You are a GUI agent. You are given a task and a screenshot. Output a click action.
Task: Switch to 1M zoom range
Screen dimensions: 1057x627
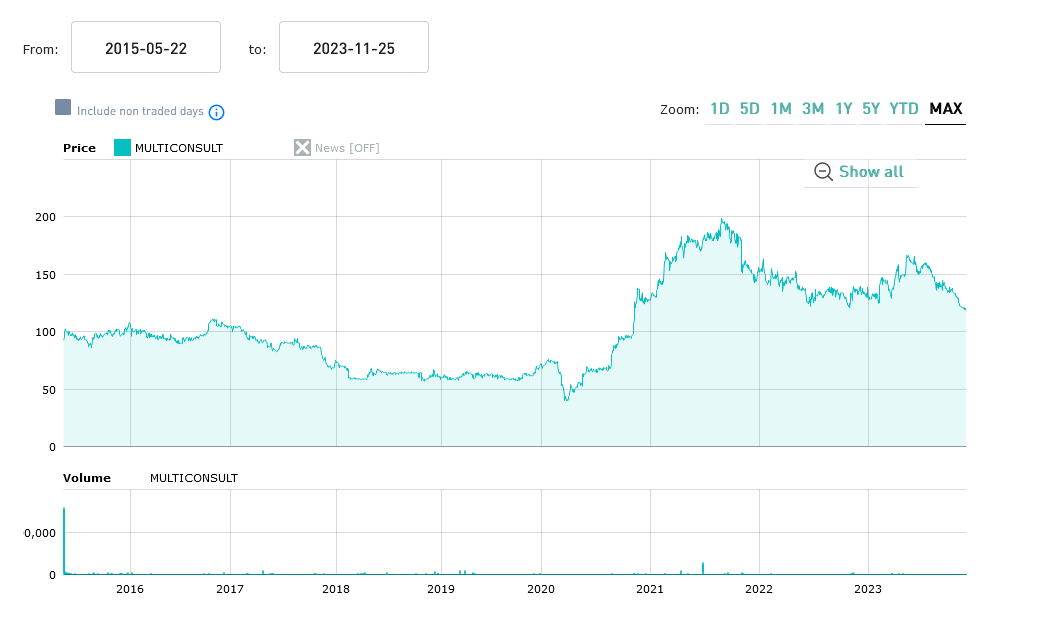pyautogui.click(x=781, y=109)
